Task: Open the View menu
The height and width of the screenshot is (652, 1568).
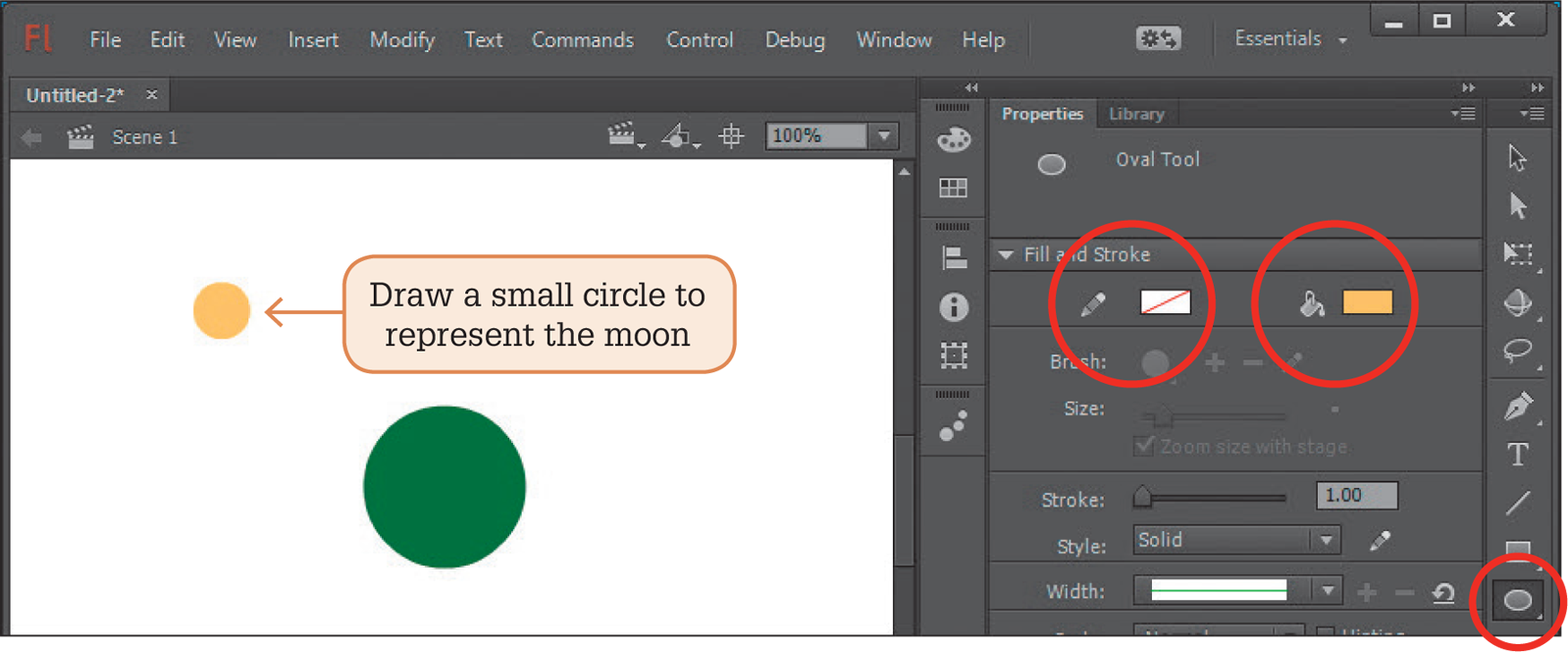Action: click(x=235, y=40)
